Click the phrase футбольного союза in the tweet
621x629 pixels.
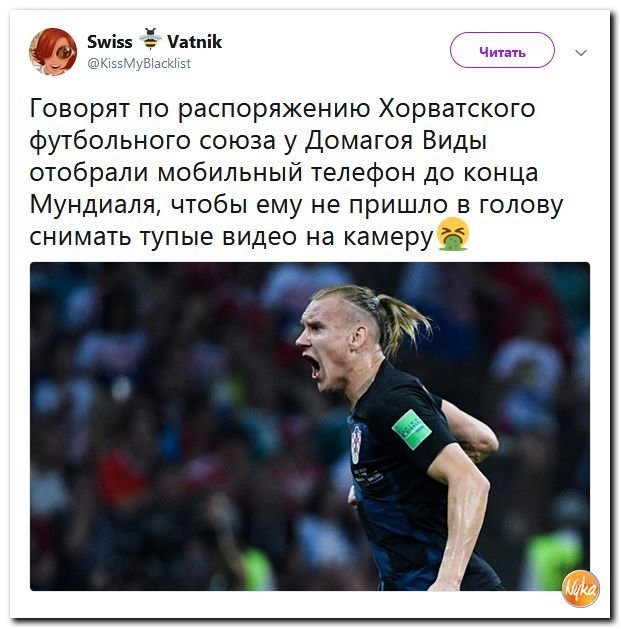tap(152, 142)
